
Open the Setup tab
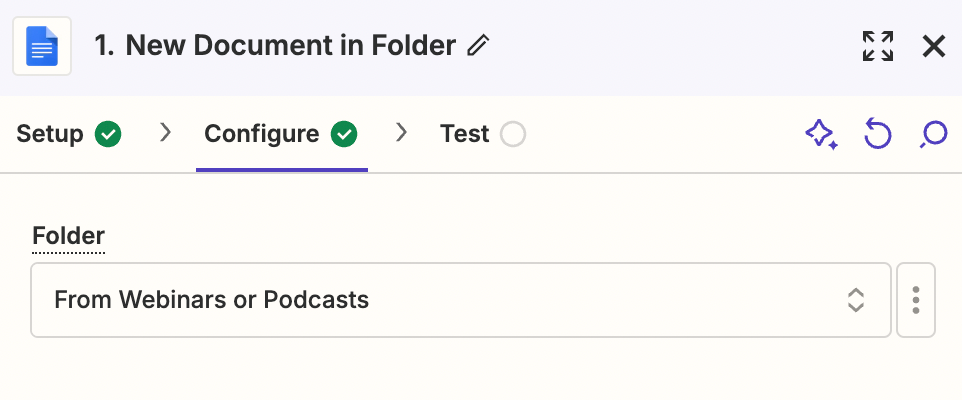coord(50,134)
